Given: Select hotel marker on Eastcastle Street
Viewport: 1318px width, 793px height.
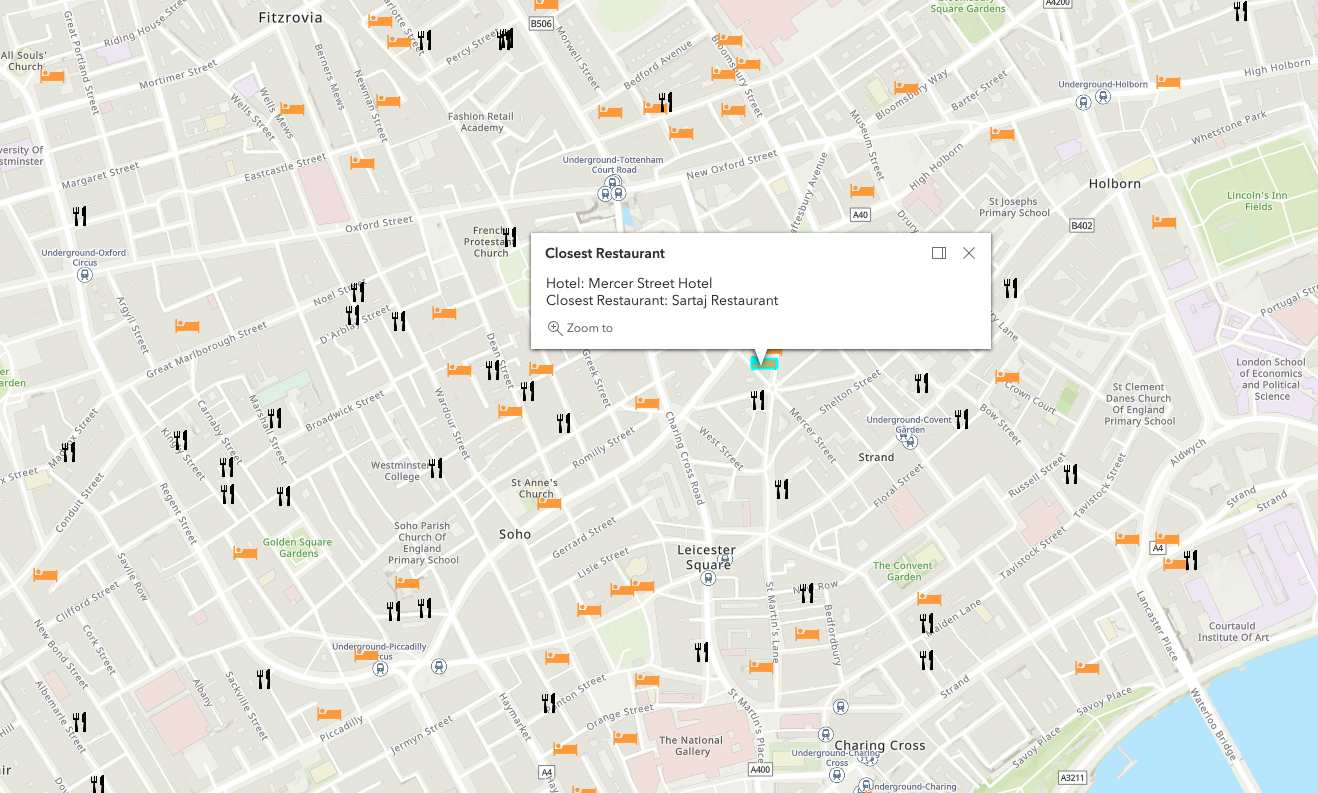Looking at the screenshot, I should coord(362,162).
